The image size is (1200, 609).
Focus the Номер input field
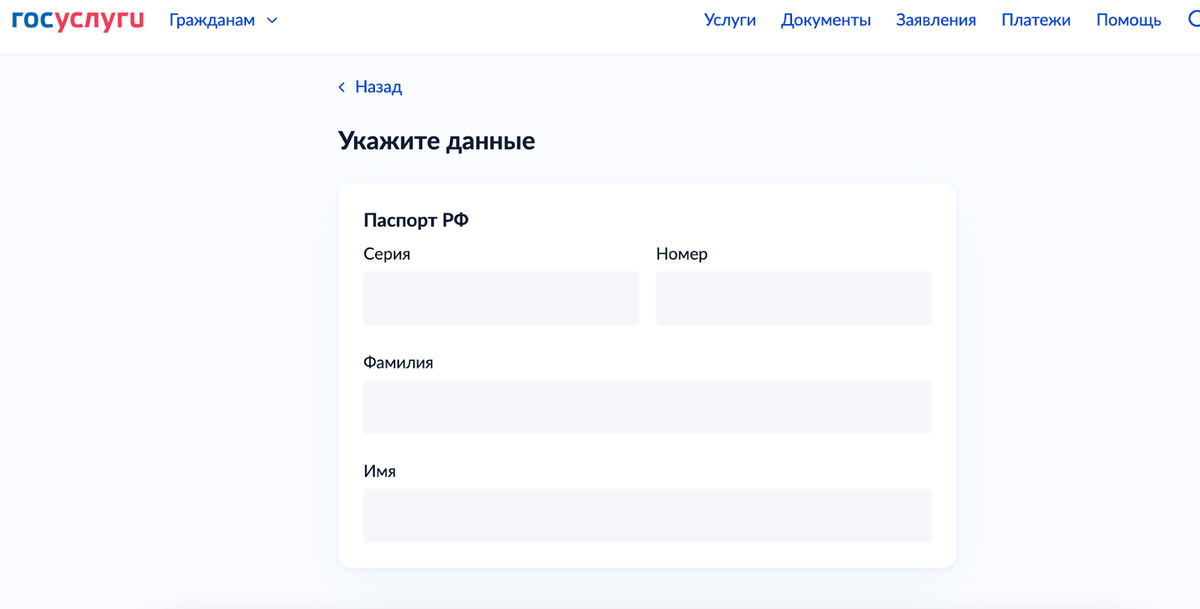coord(793,298)
